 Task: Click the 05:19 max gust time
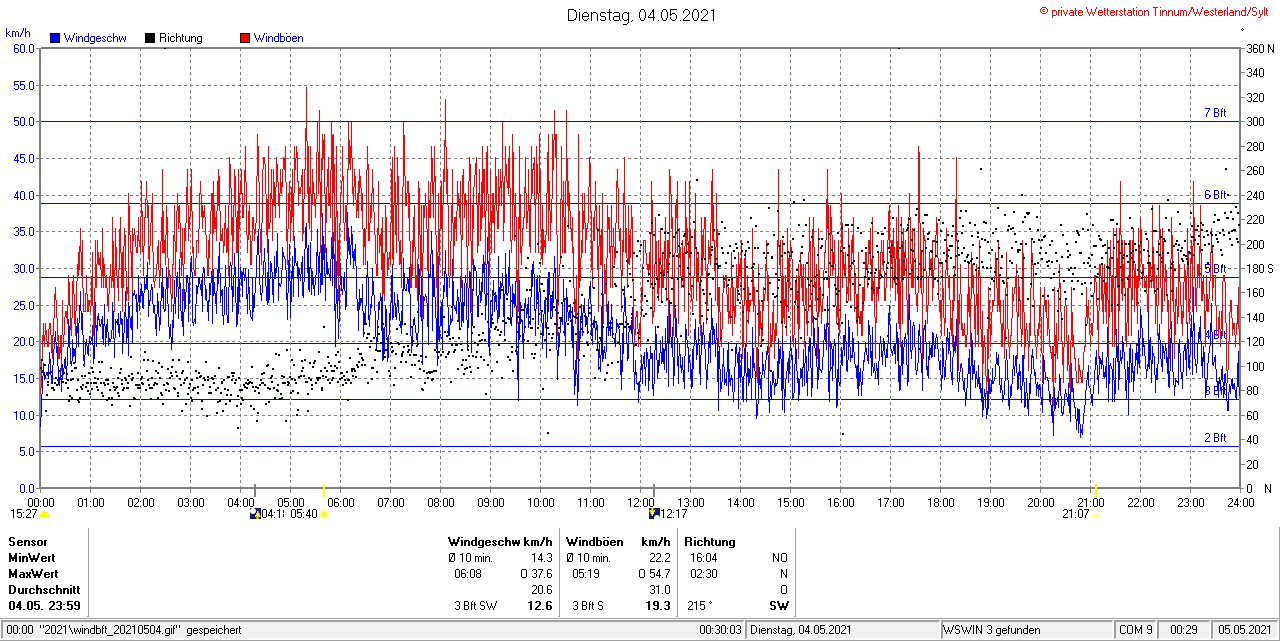click(x=586, y=574)
